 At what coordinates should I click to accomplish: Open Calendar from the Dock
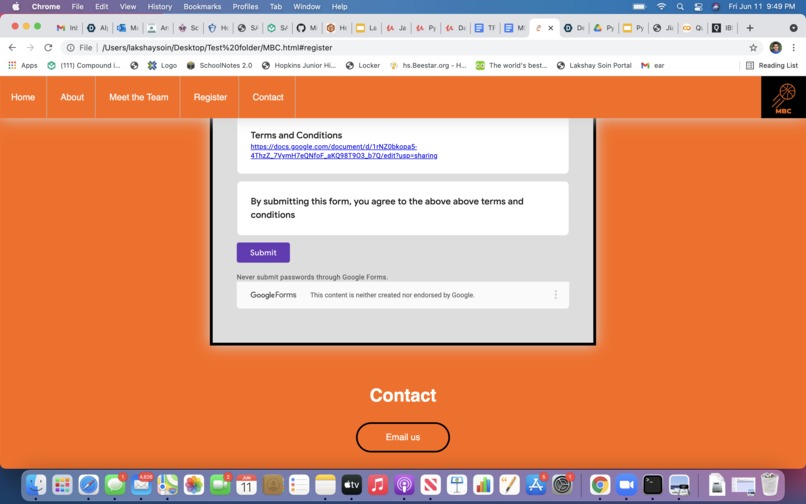point(246,484)
